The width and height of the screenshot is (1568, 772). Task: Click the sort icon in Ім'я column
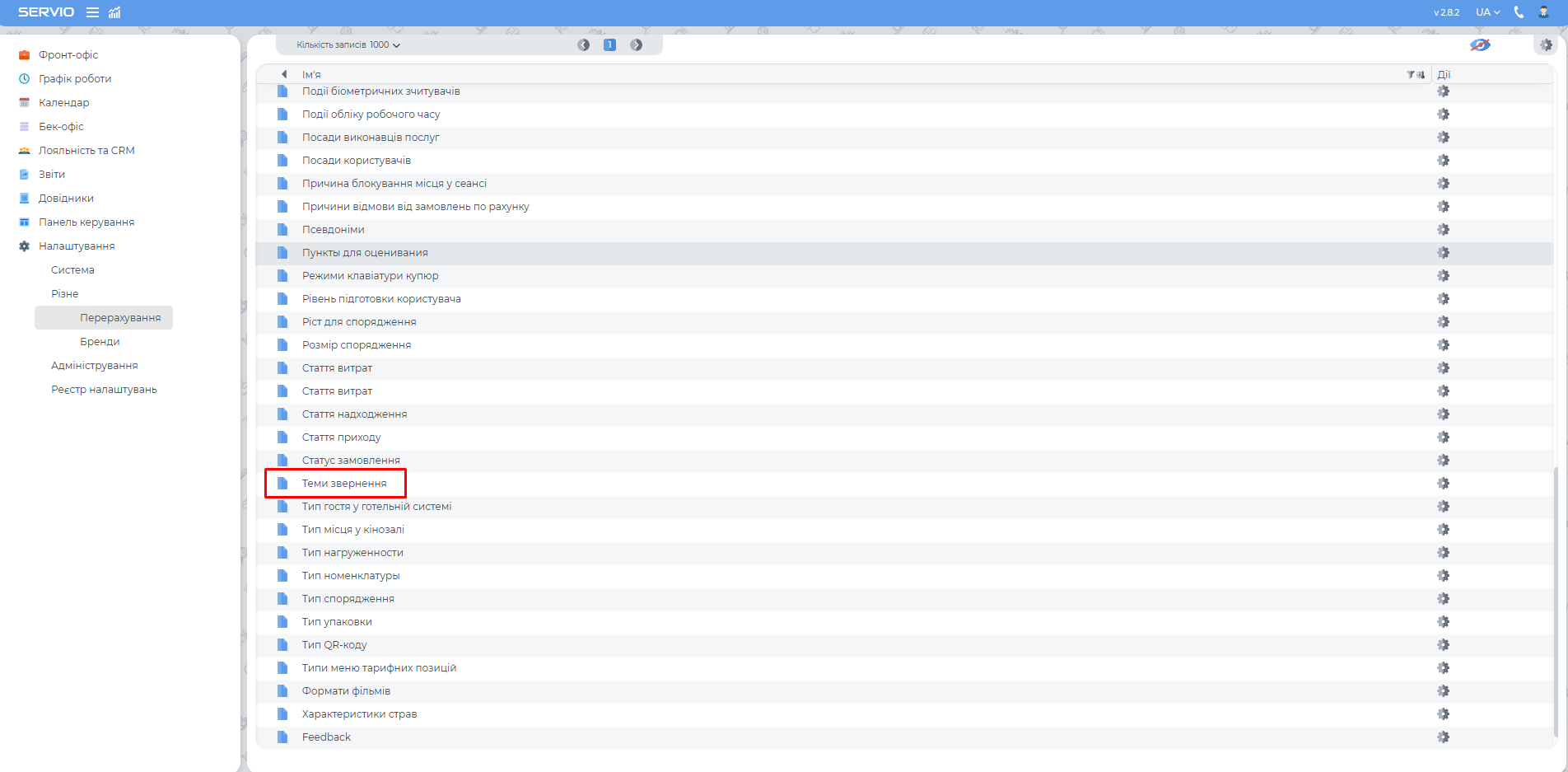[x=1421, y=75]
